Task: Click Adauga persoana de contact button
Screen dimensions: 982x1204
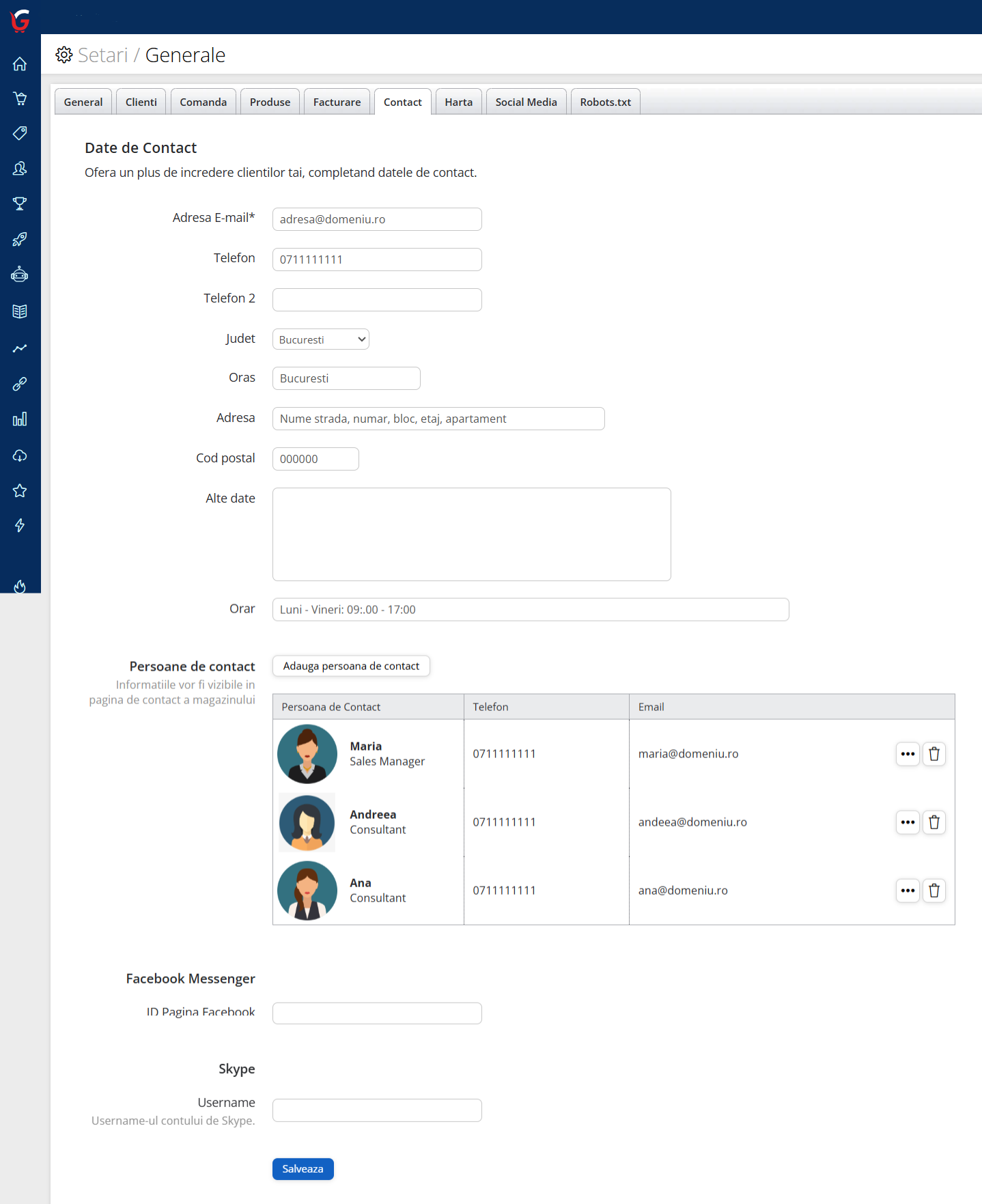Action: (351, 666)
